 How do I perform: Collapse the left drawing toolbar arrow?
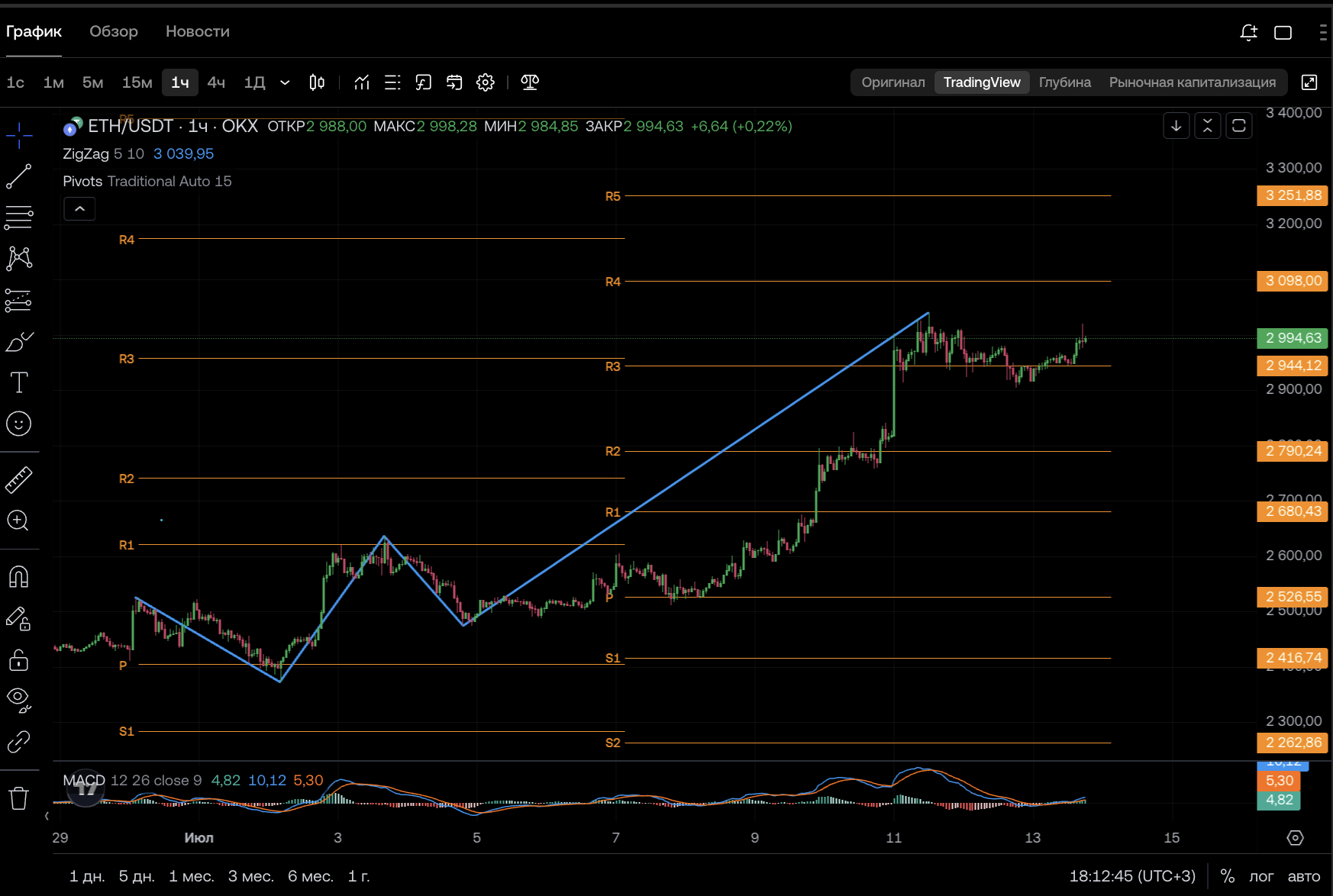[x=47, y=816]
